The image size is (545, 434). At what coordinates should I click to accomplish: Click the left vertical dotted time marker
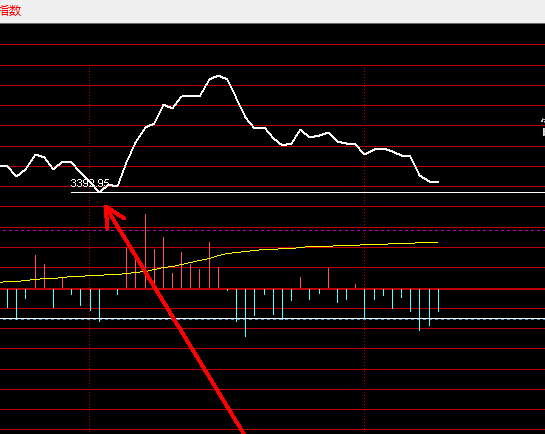click(90, 250)
